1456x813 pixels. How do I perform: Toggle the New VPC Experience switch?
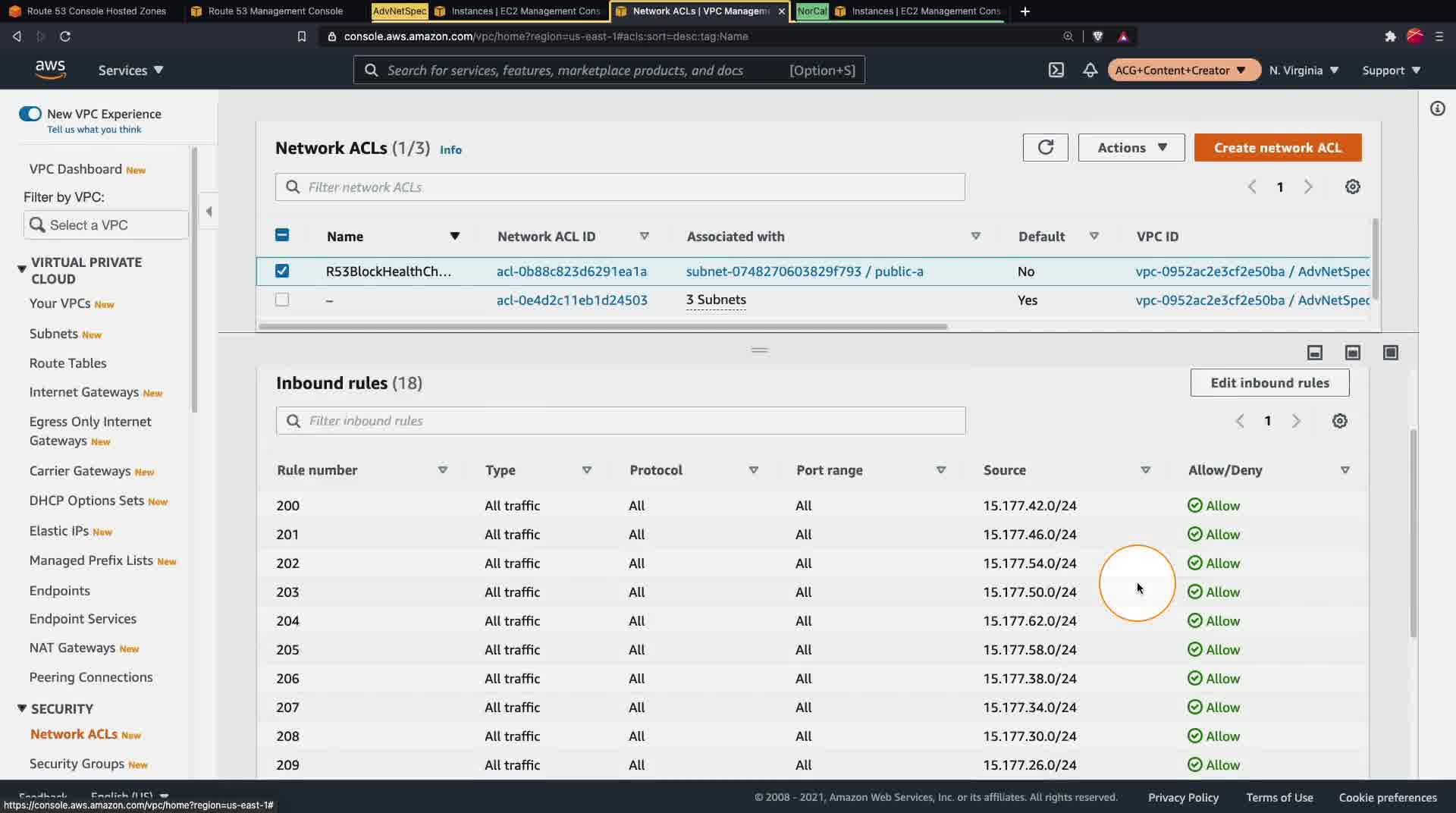click(30, 114)
